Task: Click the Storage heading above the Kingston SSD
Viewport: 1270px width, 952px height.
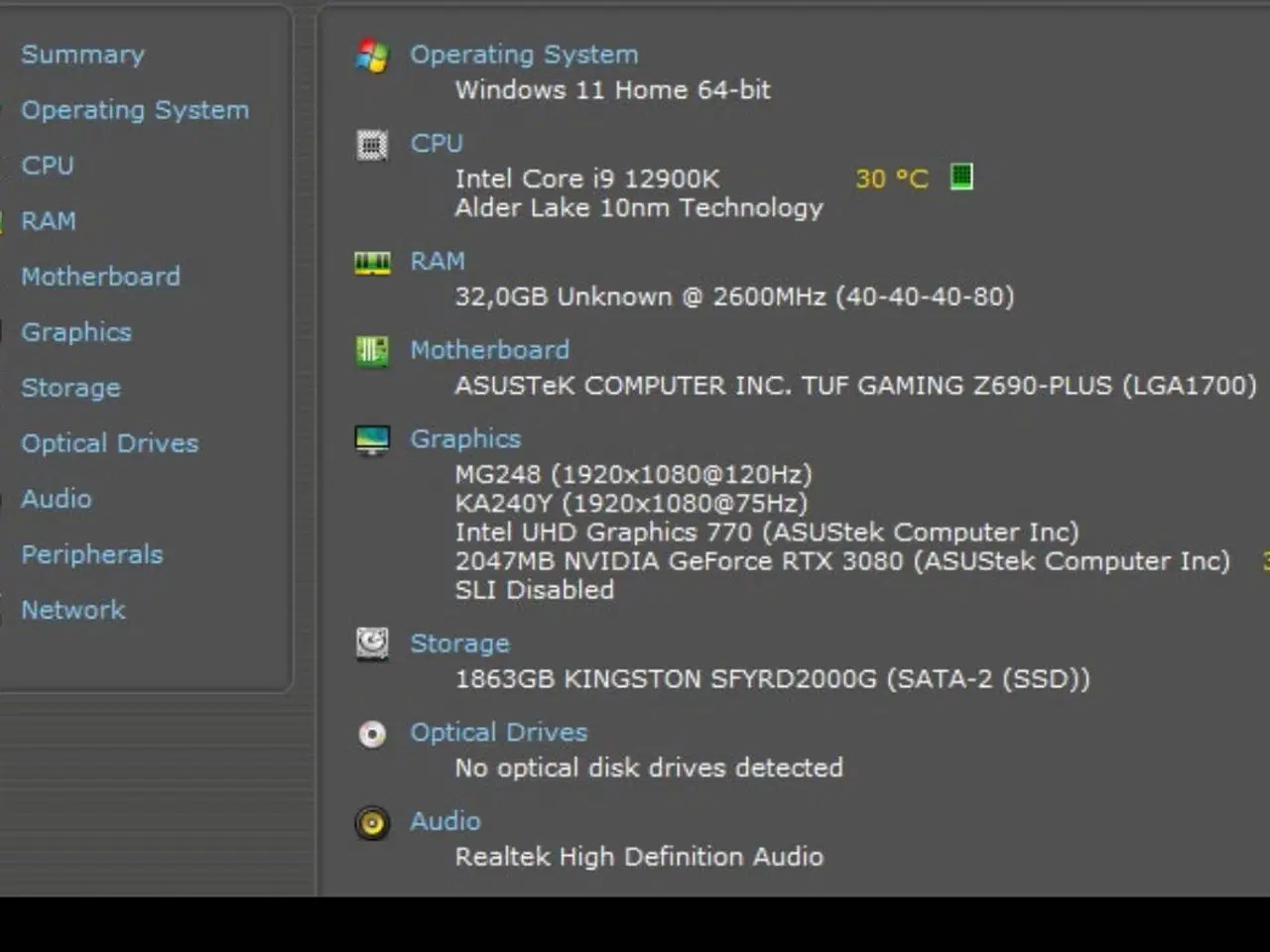Action: [x=459, y=644]
